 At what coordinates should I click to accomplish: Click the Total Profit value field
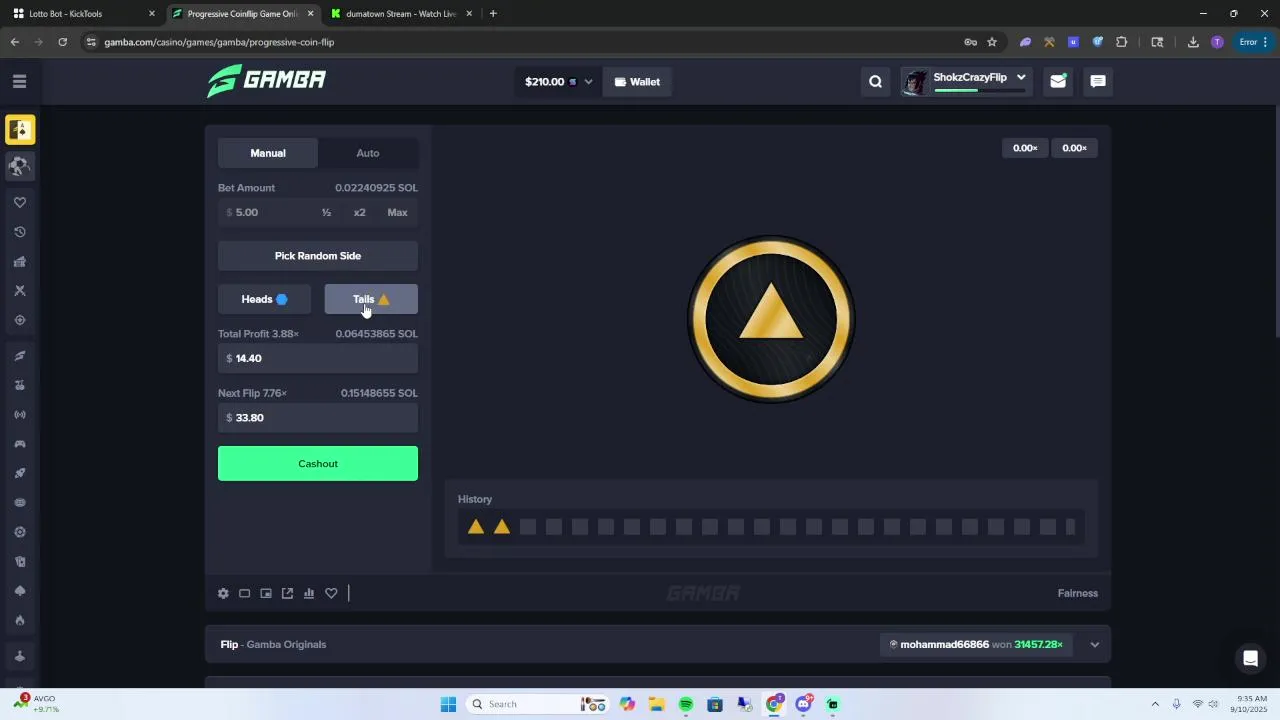click(x=318, y=358)
